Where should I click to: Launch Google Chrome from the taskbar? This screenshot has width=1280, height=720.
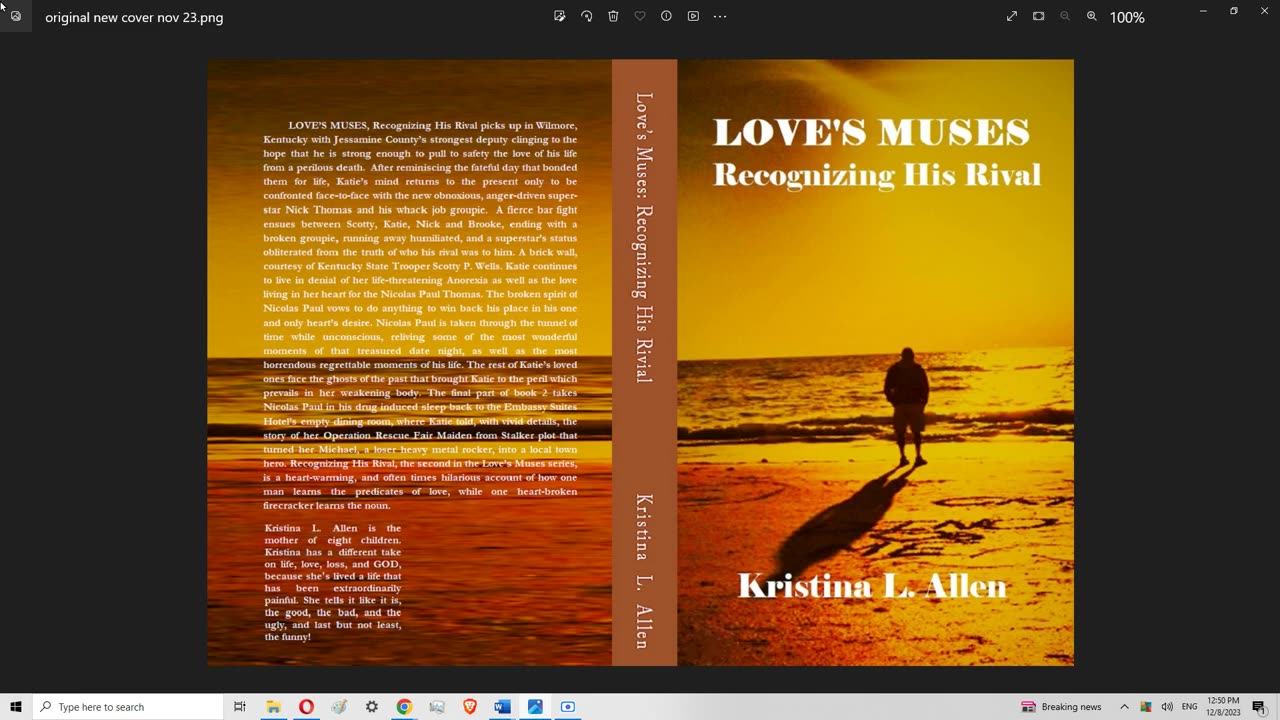point(404,707)
